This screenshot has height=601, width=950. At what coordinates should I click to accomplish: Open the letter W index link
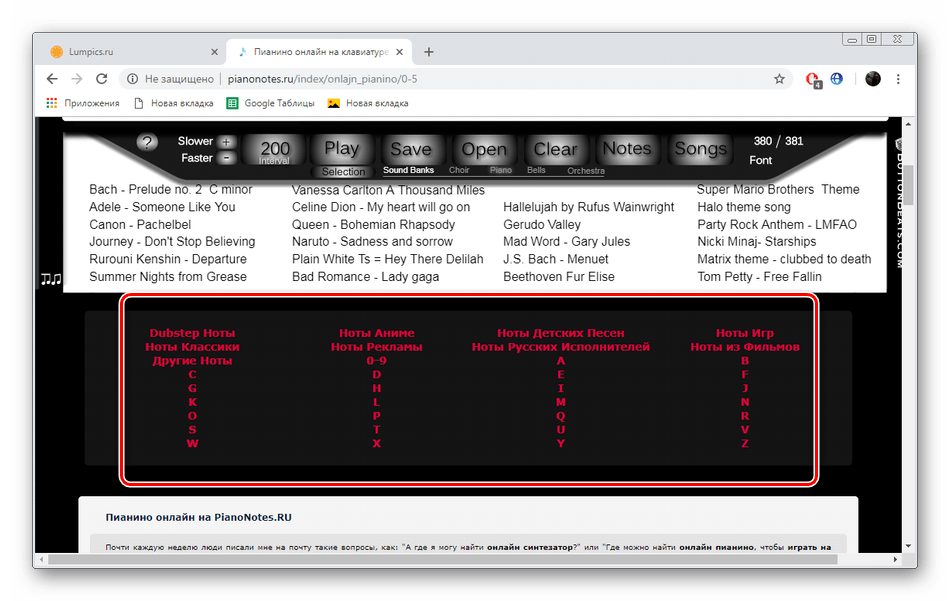192,443
